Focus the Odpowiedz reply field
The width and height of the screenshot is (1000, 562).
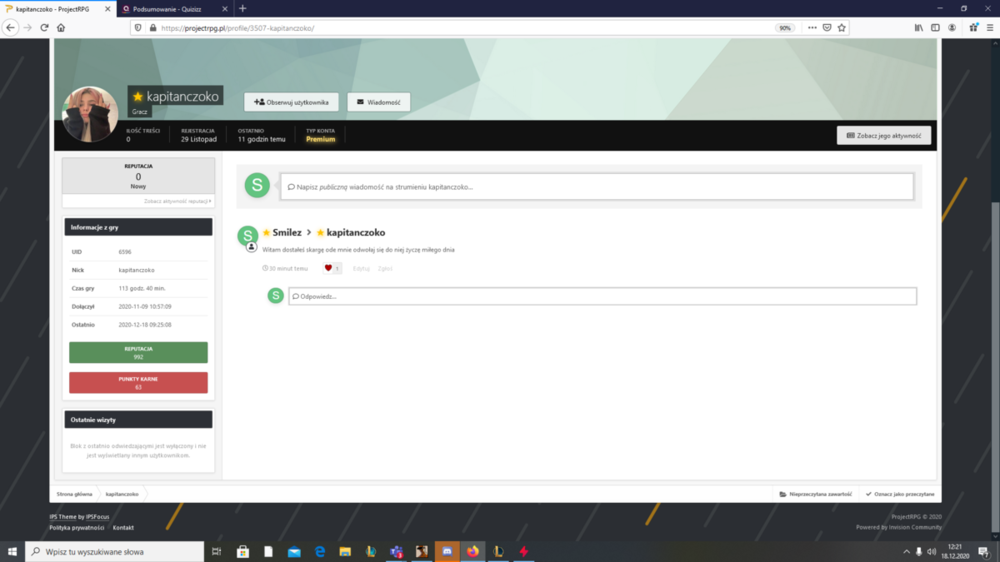tap(603, 296)
